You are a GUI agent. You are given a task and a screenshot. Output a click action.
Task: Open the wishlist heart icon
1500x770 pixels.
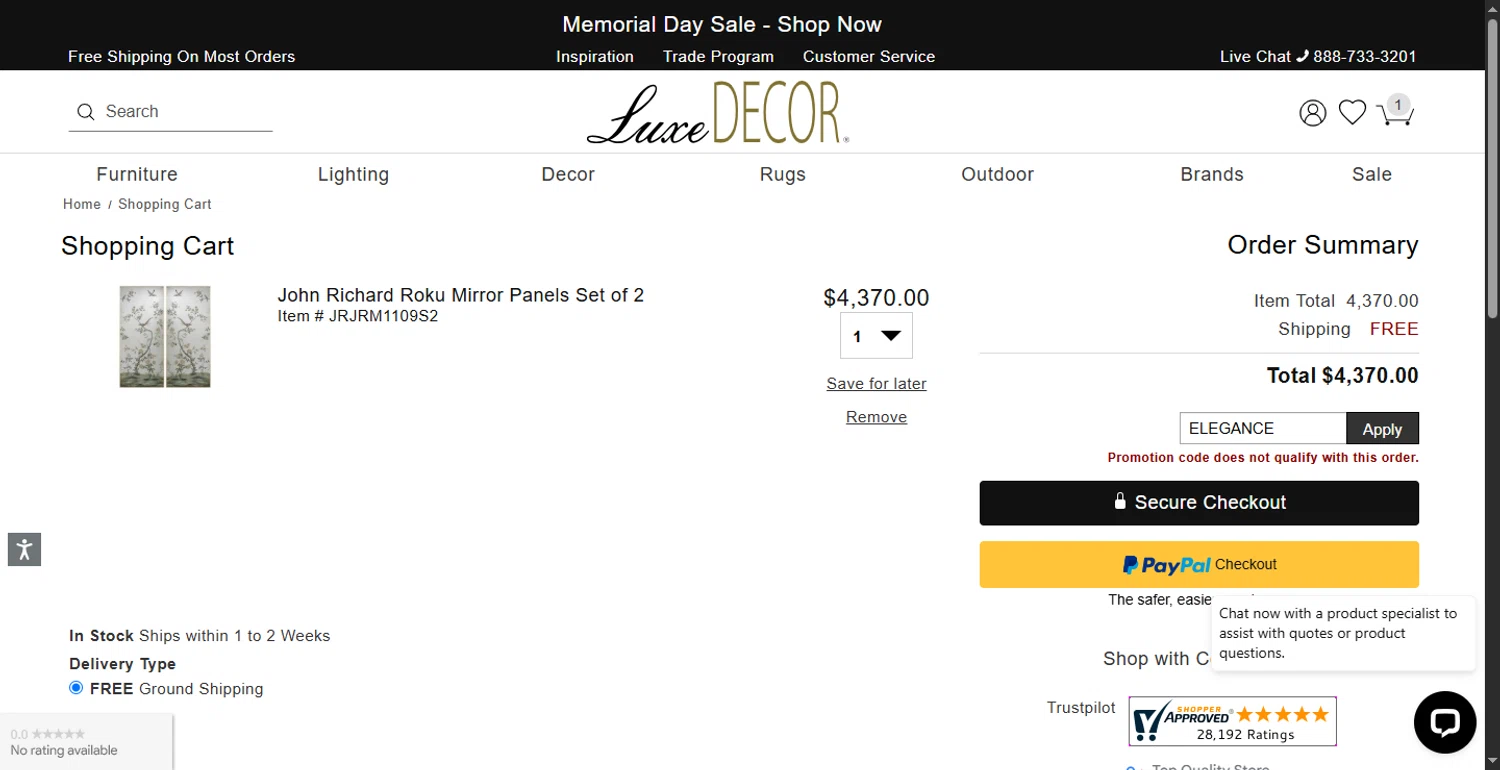coord(1352,113)
